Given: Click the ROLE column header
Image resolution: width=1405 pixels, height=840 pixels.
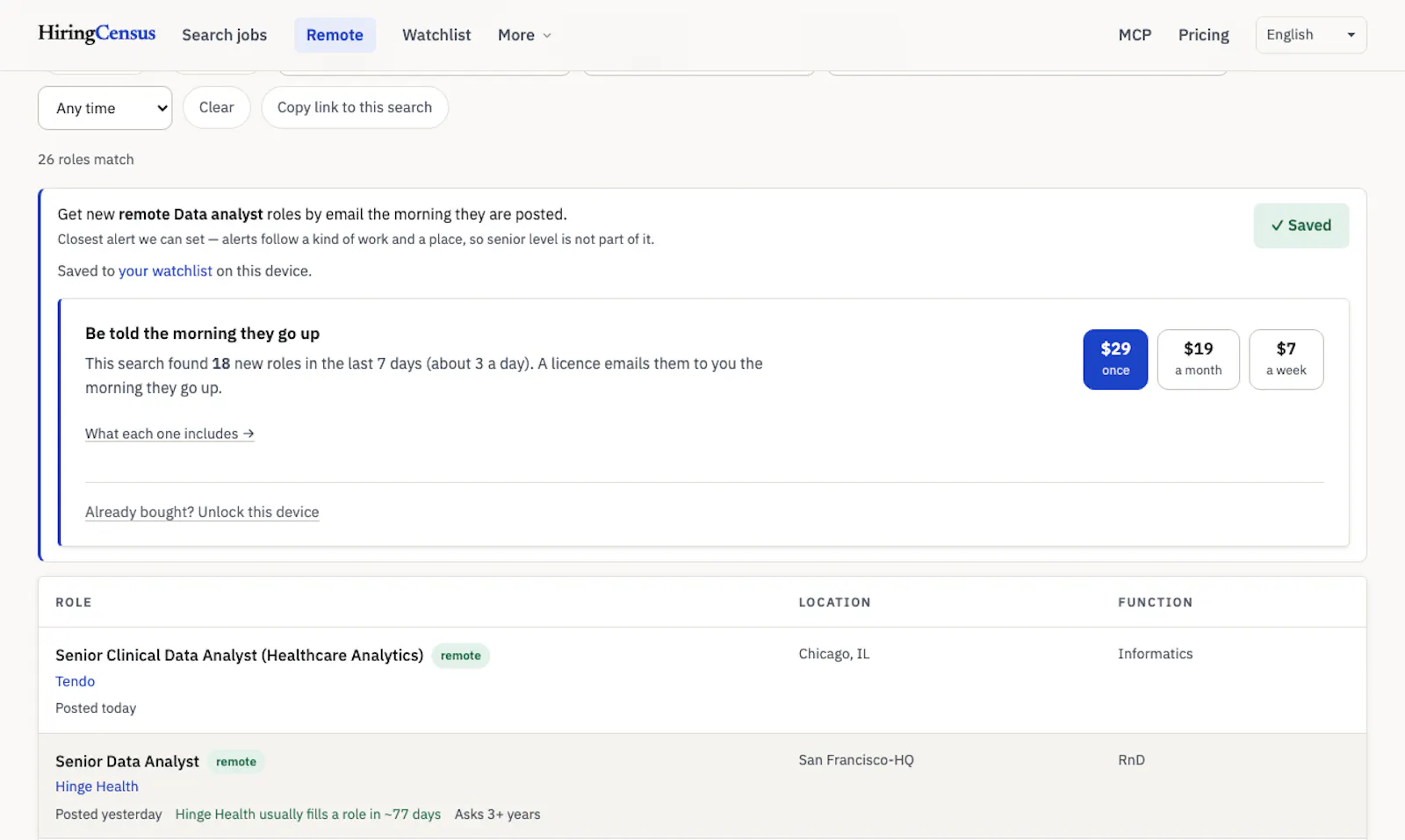Looking at the screenshot, I should tap(74, 602).
